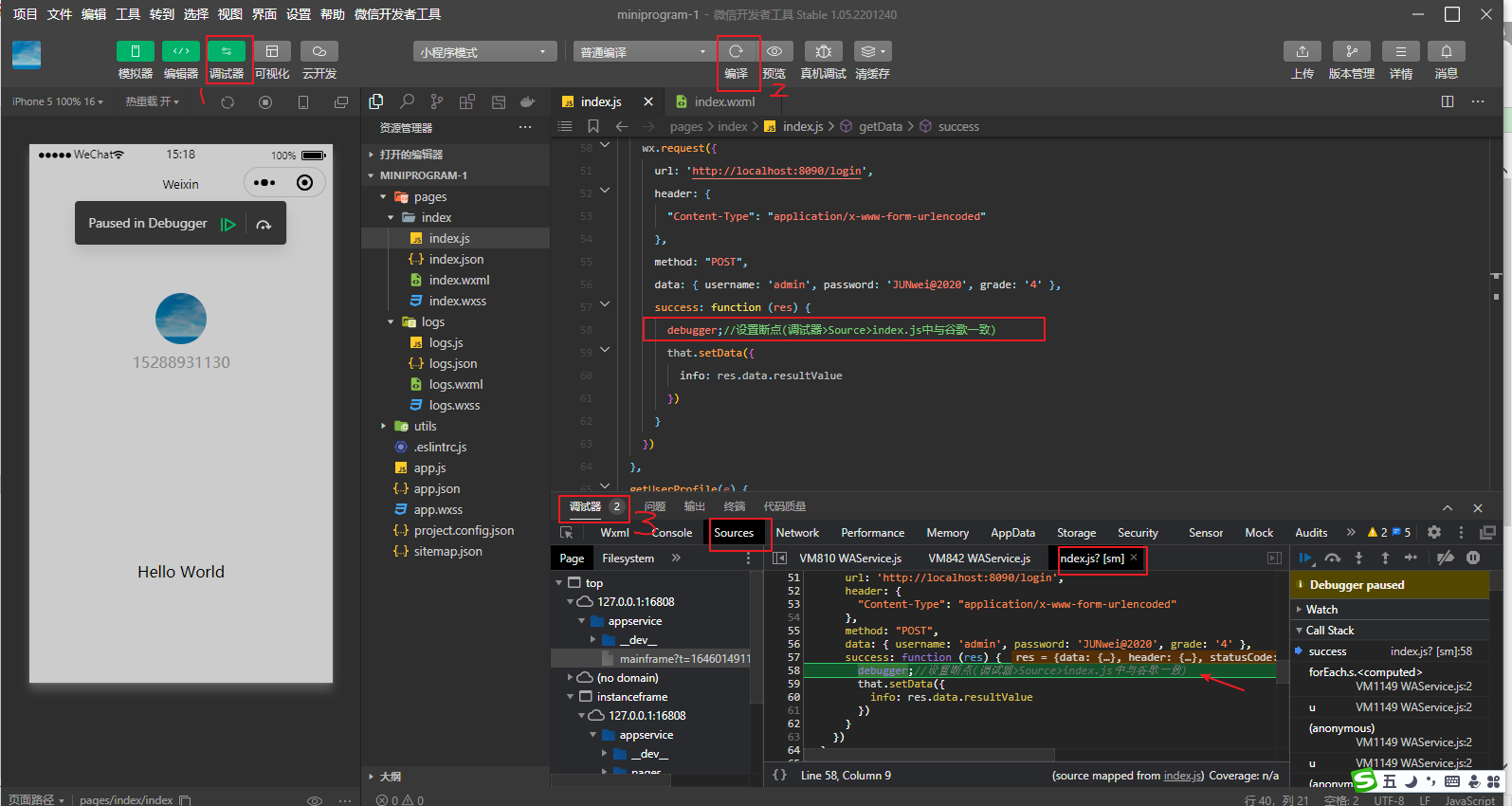Open project.config.json file
Image resolution: width=1512 pixels, height=806 pixels.
click(464, 530)
